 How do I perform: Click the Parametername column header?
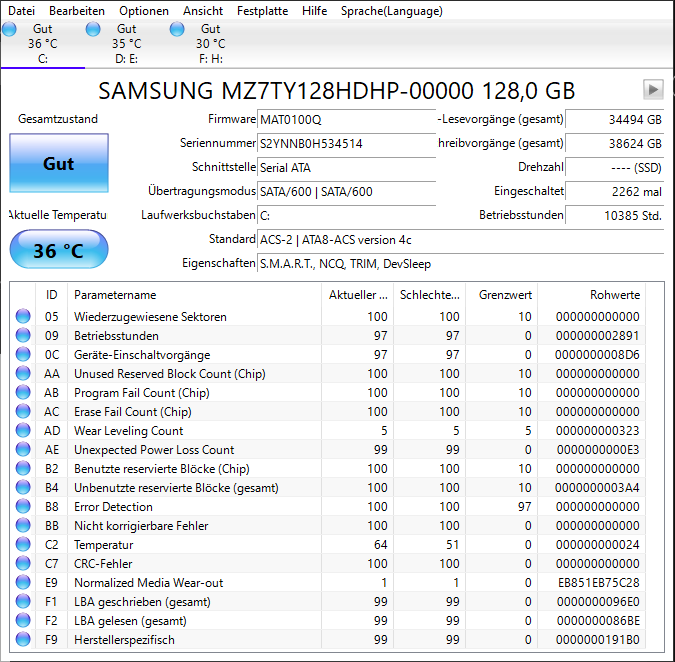[x=195, y=295]
